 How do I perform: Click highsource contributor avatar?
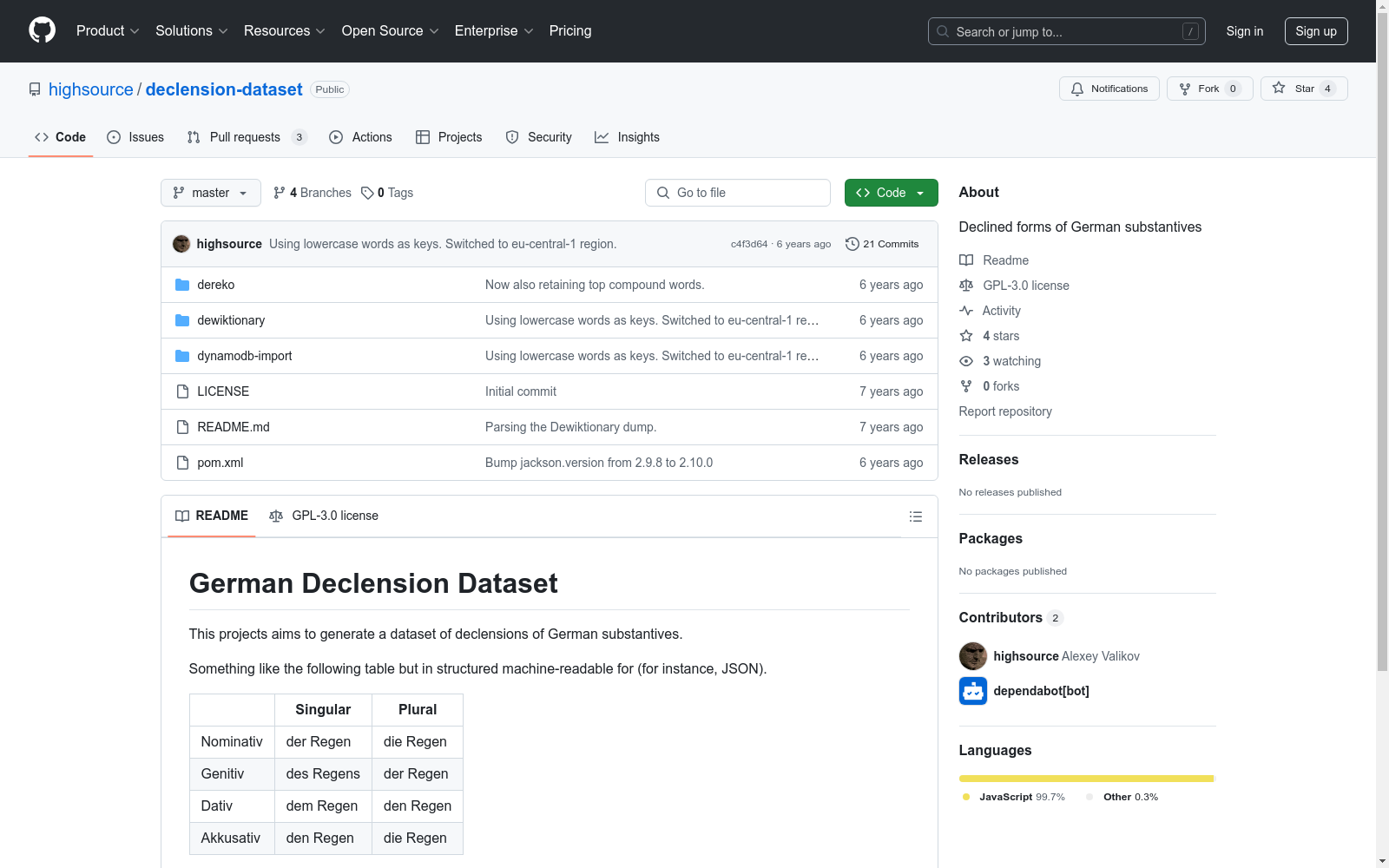click(973, 656)
